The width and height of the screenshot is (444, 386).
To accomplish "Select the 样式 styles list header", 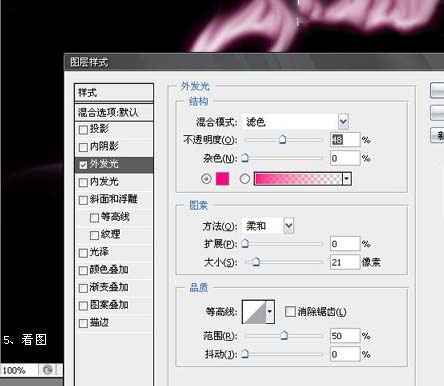I will (114, 92).
